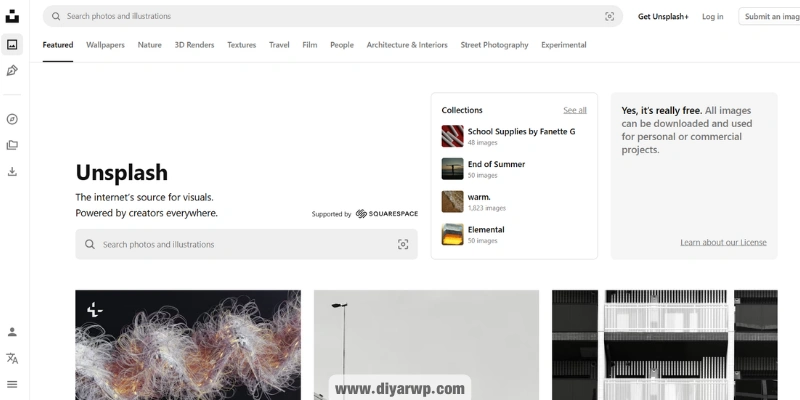Viewport: 800px width, 400px height.
Task: Open the Street Photography tab
Action: point(494,45)
